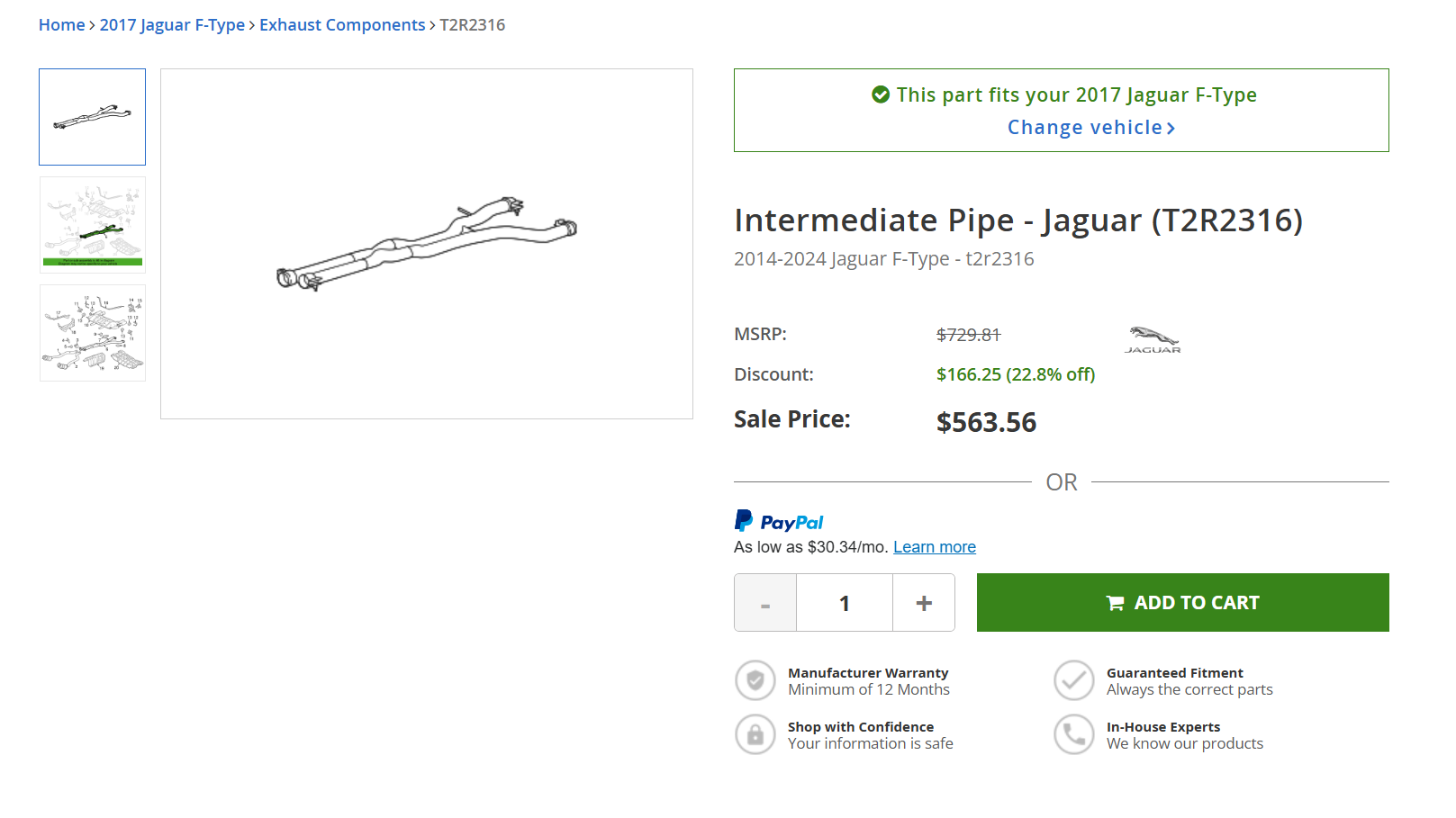This screenshot has width=1456, height=818.
Task: Open the Change vehicle link
Action: pos(1090,128)
